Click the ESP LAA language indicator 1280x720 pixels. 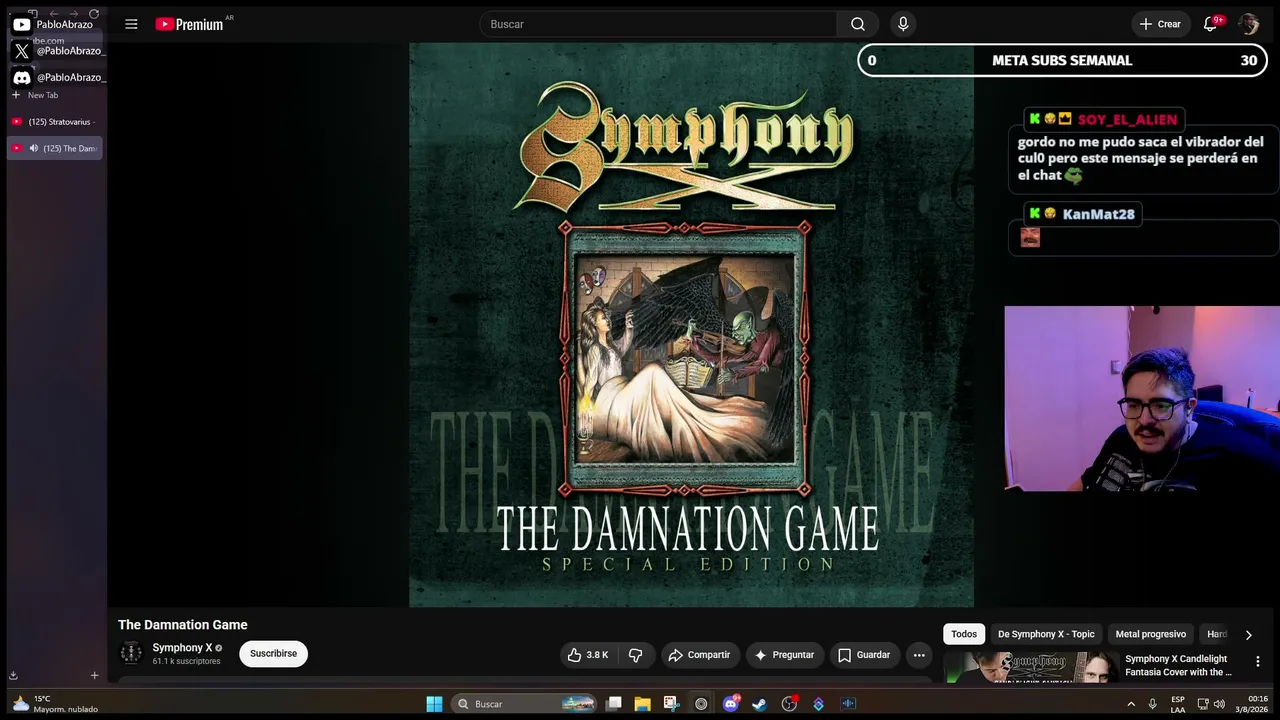[1178, 704]
